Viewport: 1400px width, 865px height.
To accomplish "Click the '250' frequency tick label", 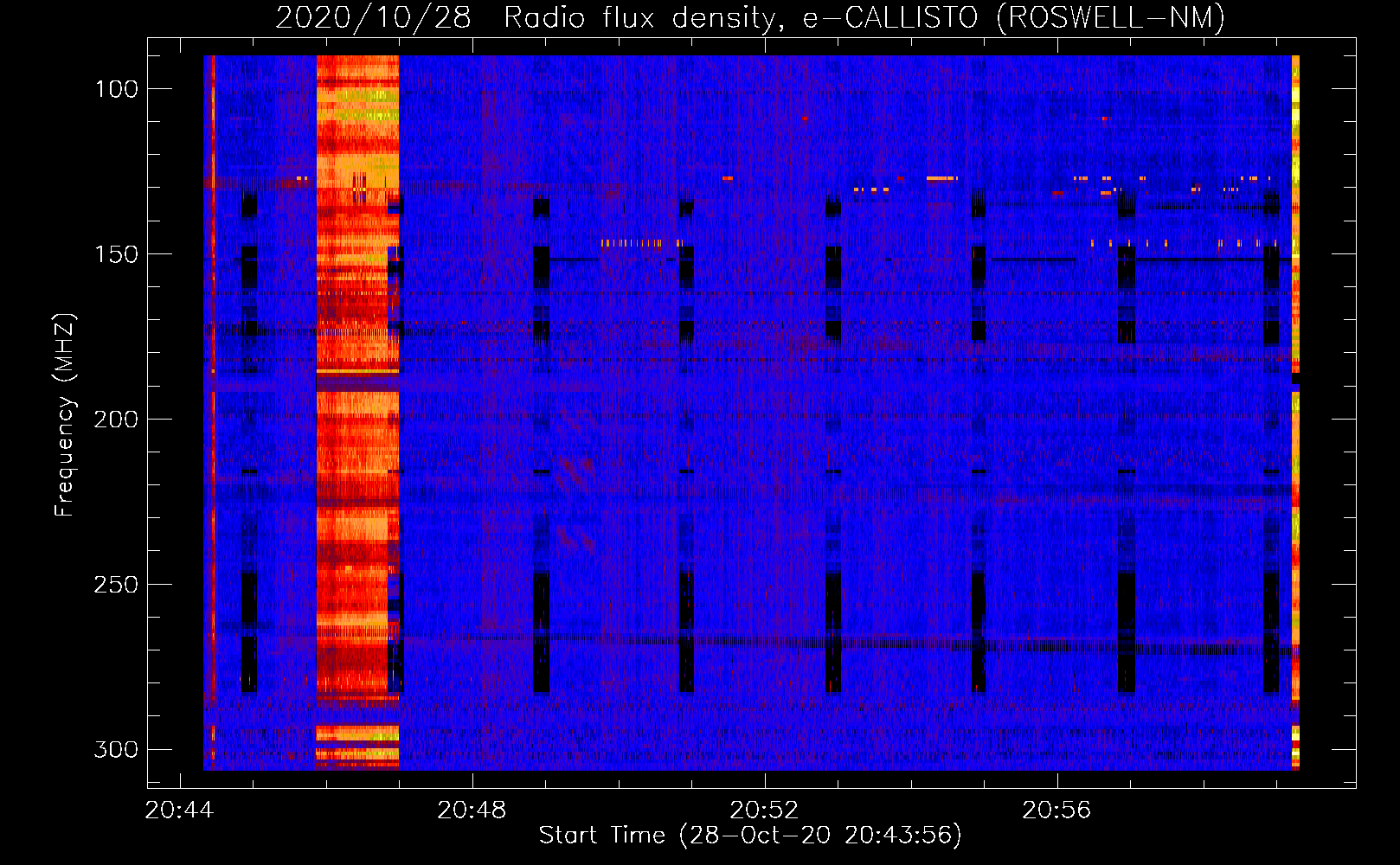I will click(116, 585).
